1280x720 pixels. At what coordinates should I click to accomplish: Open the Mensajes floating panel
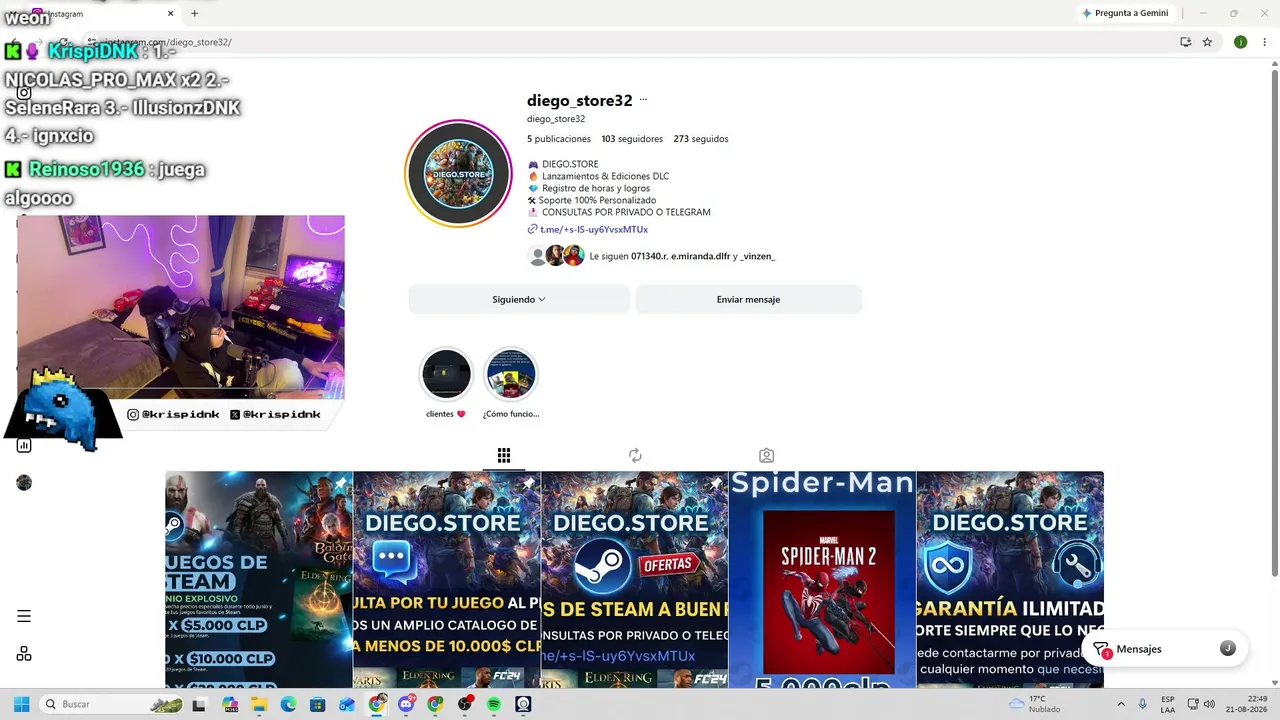click(x=1164, y=649)
